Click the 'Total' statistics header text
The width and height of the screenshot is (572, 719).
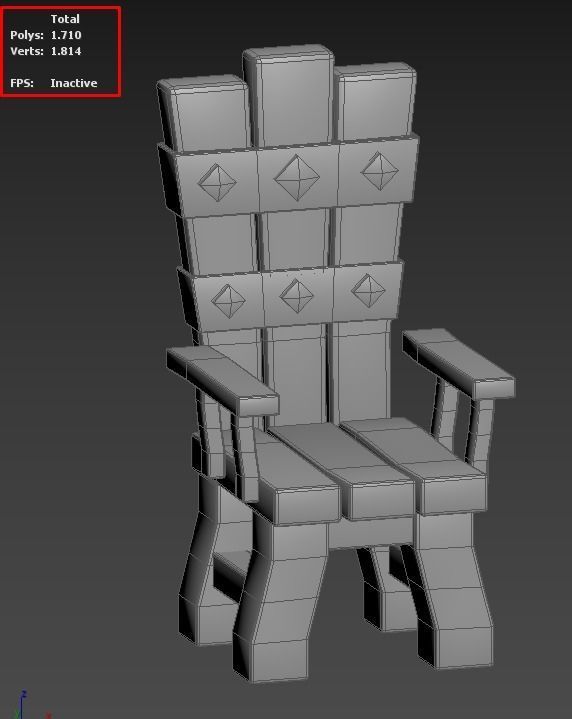65,19
